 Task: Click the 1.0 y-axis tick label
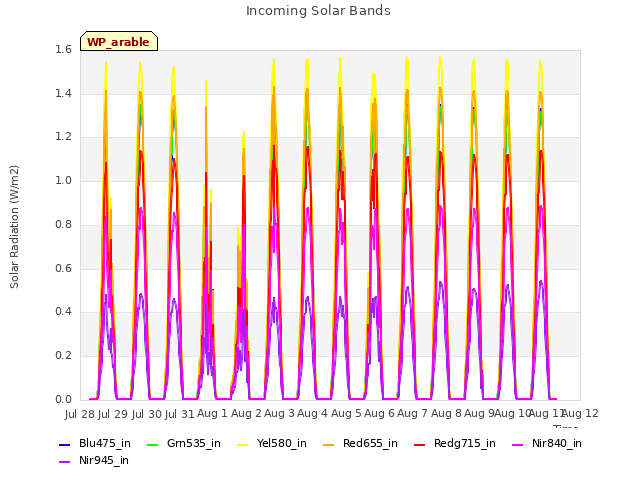(x=63, y=180)
